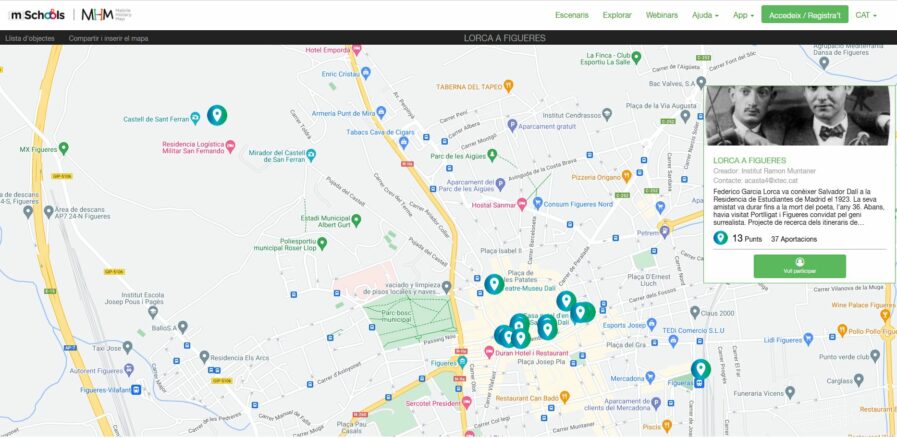The height and width of the screenshot is (438, 897).
Task: Select the teal pin at Teatre-Museu Dalí
Action: [x=493, y=284]
